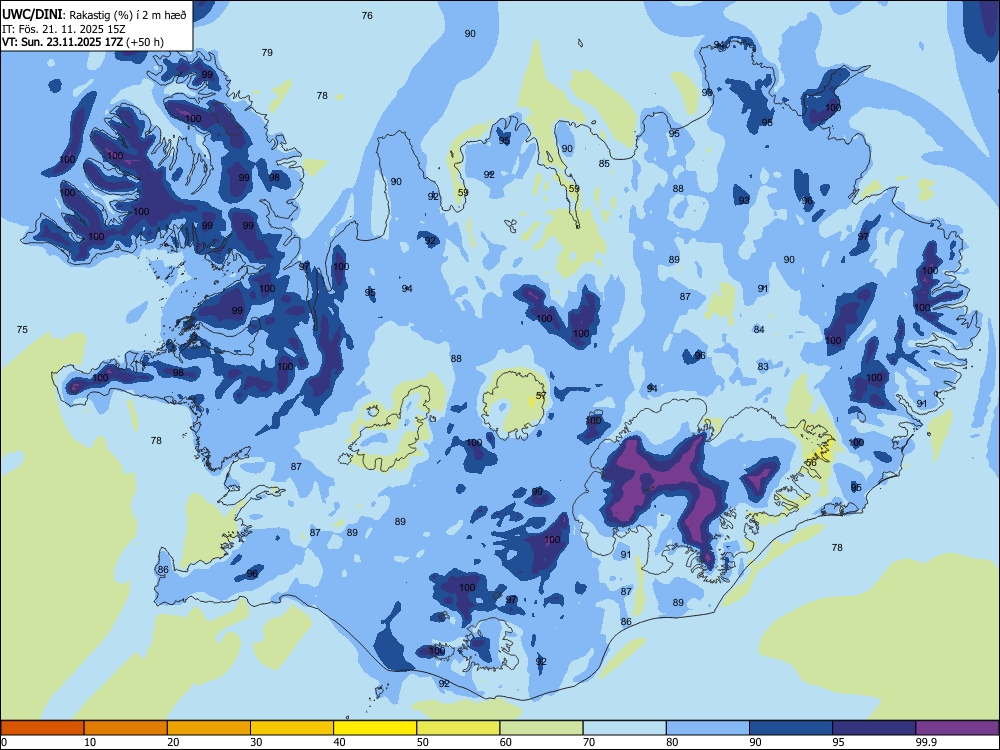The height and width of the screenshot is (750, 1000).
Task: Click the map value '57' on the central glacier
Action: pyautogui.click(x=541, y=395)
